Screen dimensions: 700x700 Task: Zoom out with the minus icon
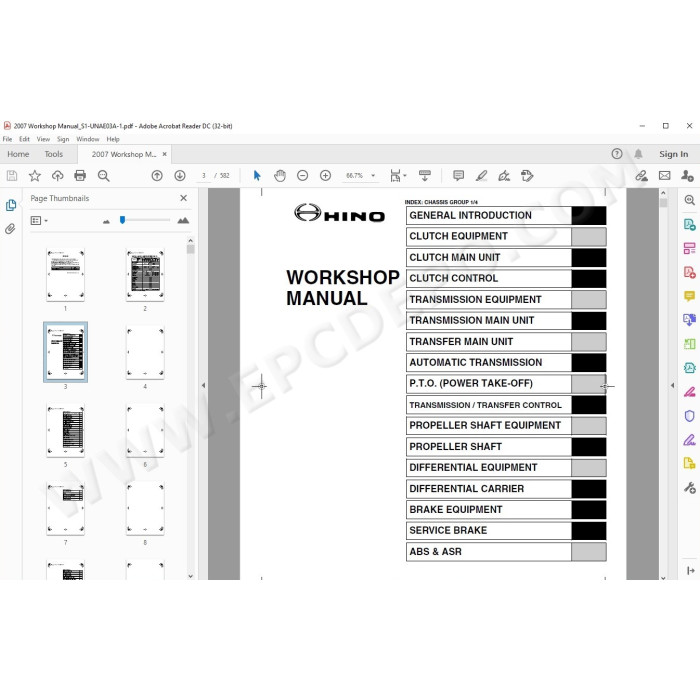pyautogui.click(x=303, y=176)
